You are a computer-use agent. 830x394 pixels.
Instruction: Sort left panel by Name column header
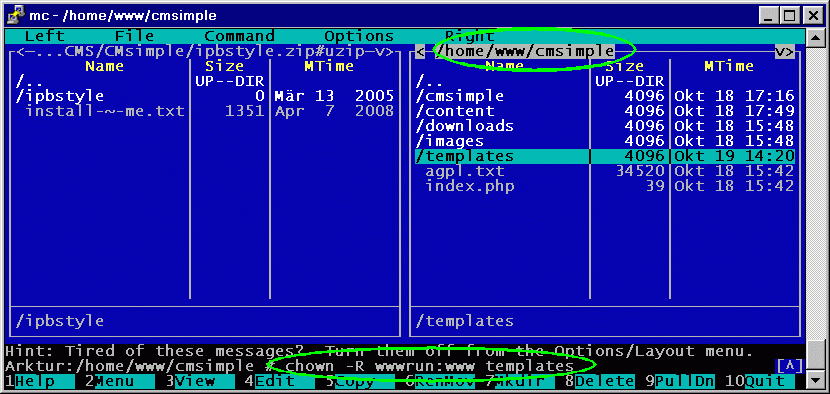coord(104,66)
